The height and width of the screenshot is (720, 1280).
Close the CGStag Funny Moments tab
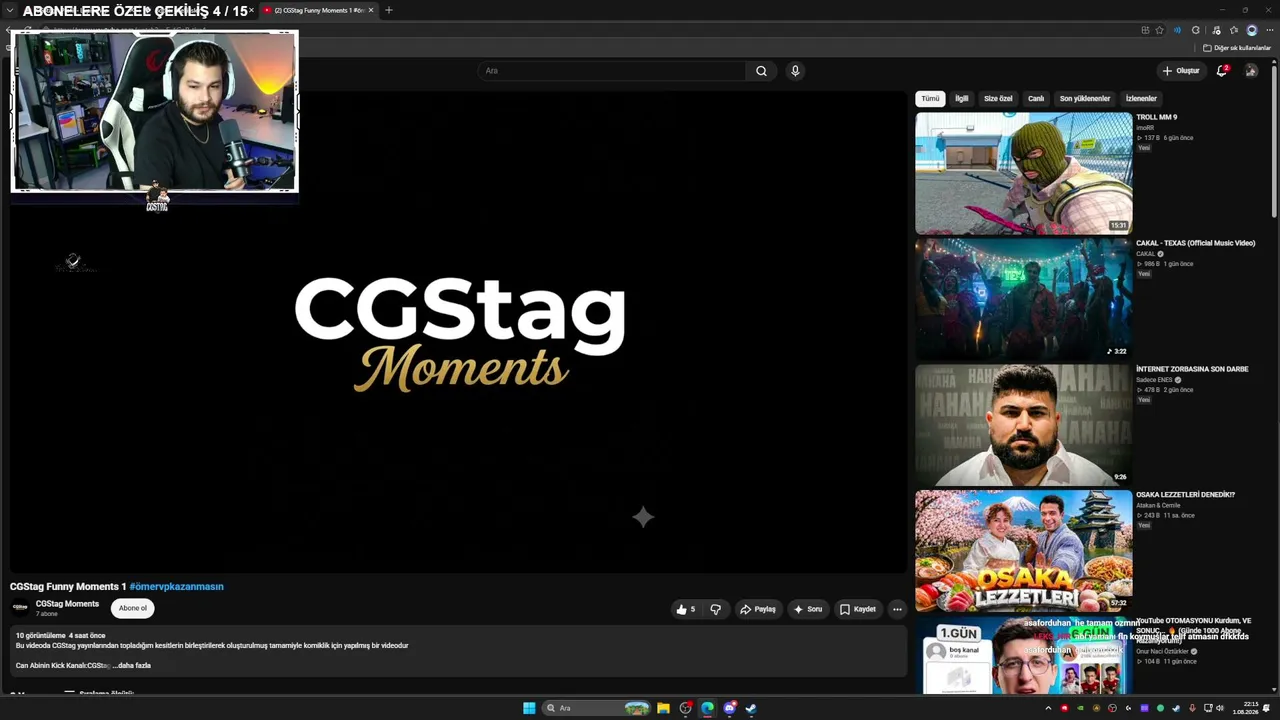click(371, 10)
